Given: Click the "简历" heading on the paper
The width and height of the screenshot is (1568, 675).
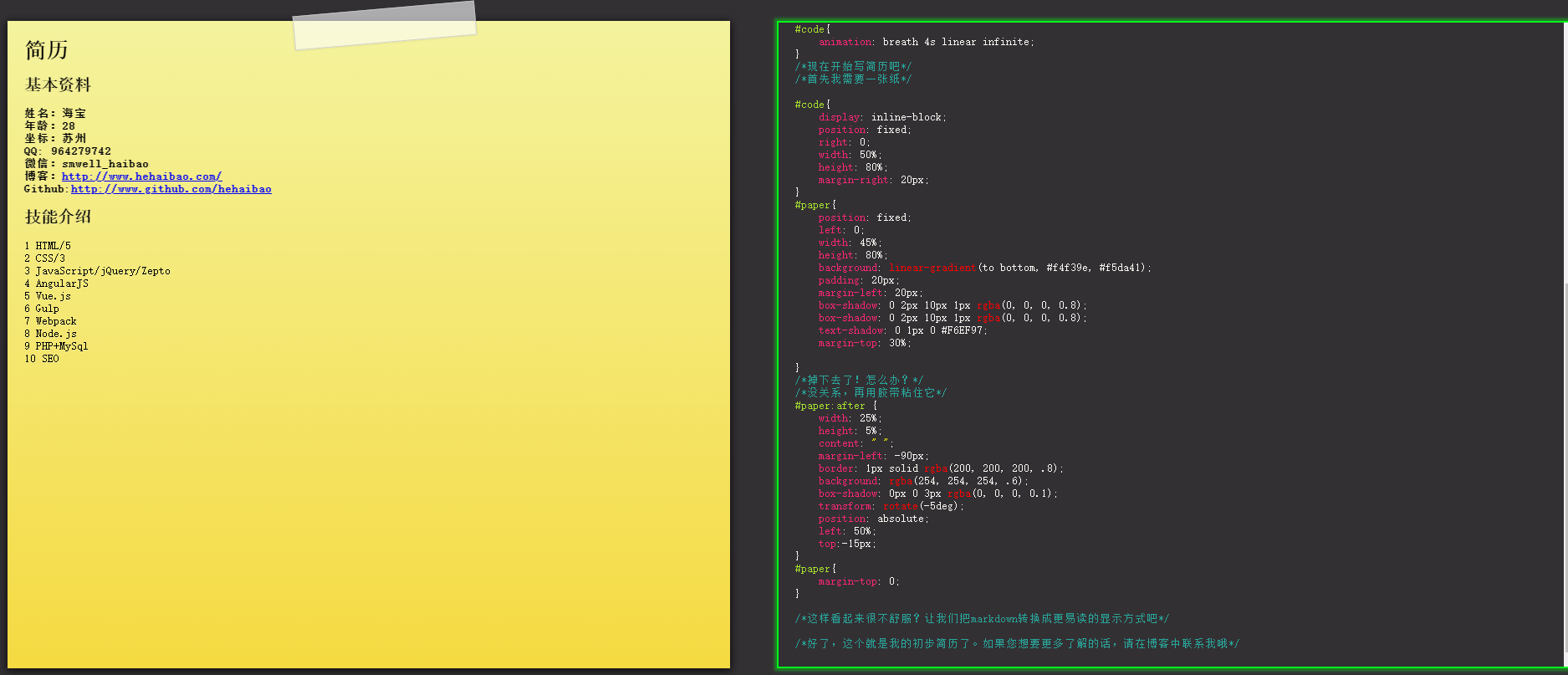Looking at the screenshot, I should (x=46, y=50).
